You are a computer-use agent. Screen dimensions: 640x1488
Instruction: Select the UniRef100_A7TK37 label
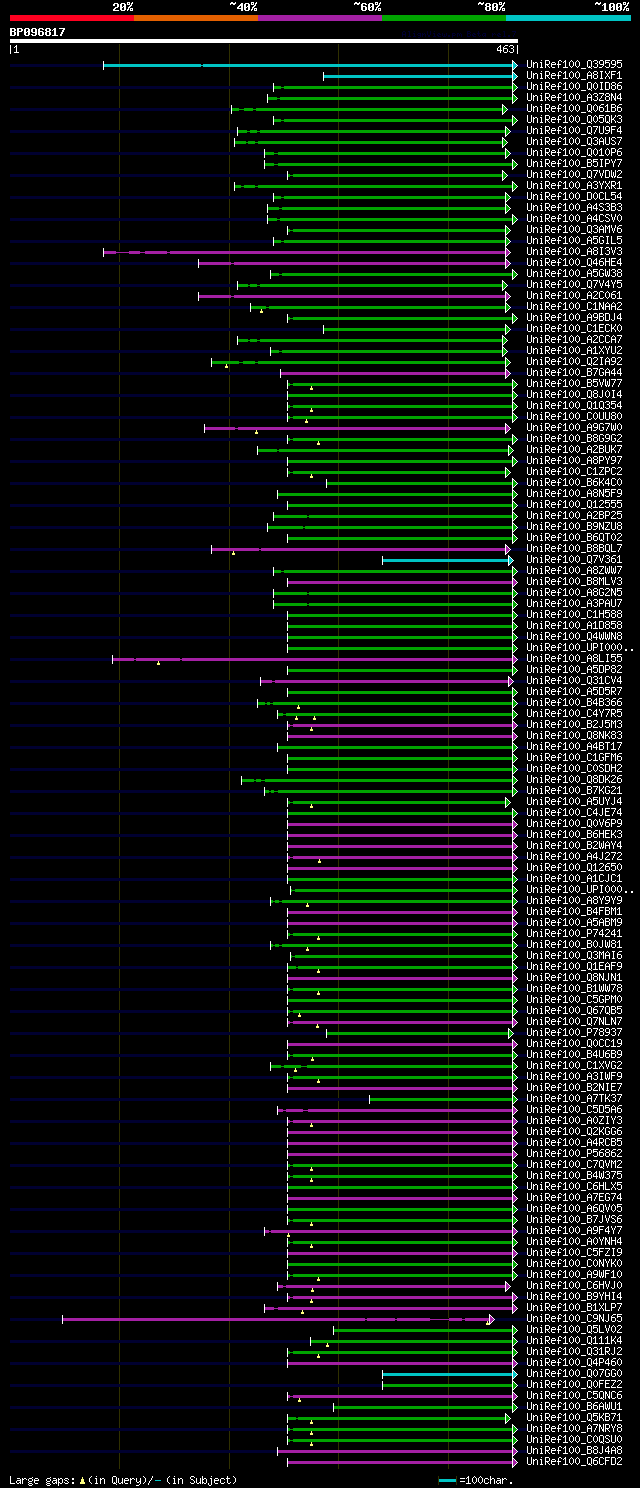click(x=574, y=1098)
